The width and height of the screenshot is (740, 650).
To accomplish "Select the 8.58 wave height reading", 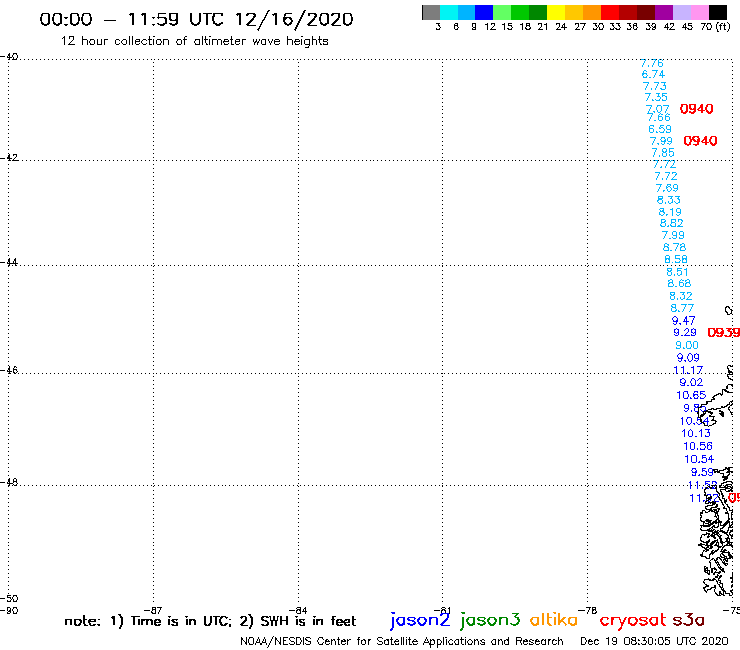I will tap(676, 260).
